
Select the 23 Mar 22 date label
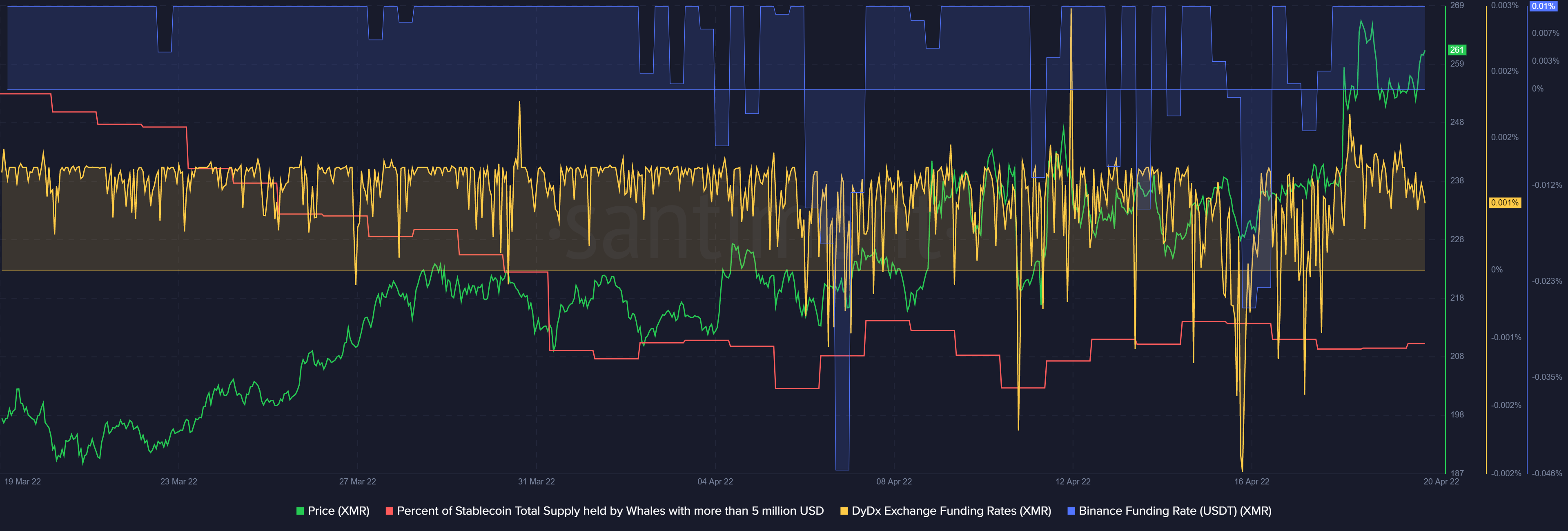[178, 482]
